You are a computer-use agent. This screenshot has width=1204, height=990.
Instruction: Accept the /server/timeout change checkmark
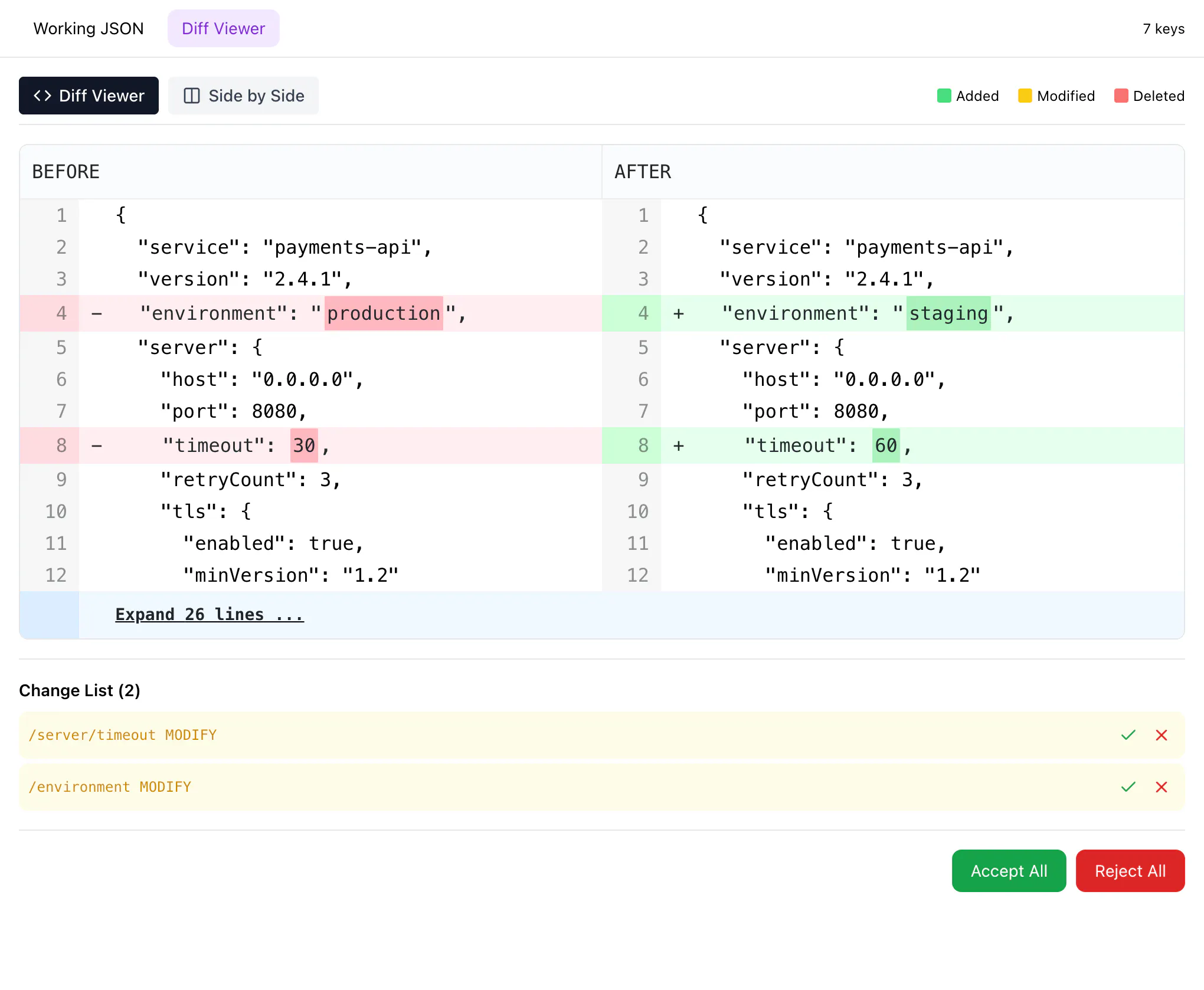(1128, 735)
